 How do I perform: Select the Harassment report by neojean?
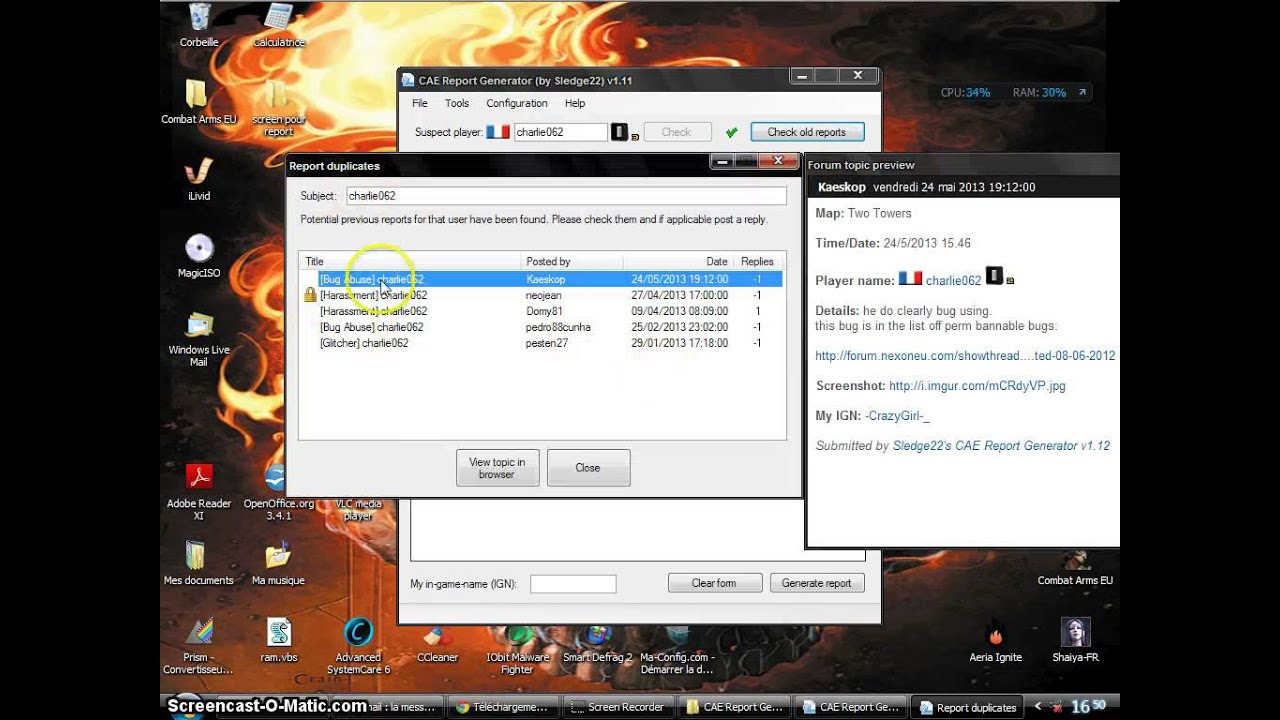pos(541,295)
